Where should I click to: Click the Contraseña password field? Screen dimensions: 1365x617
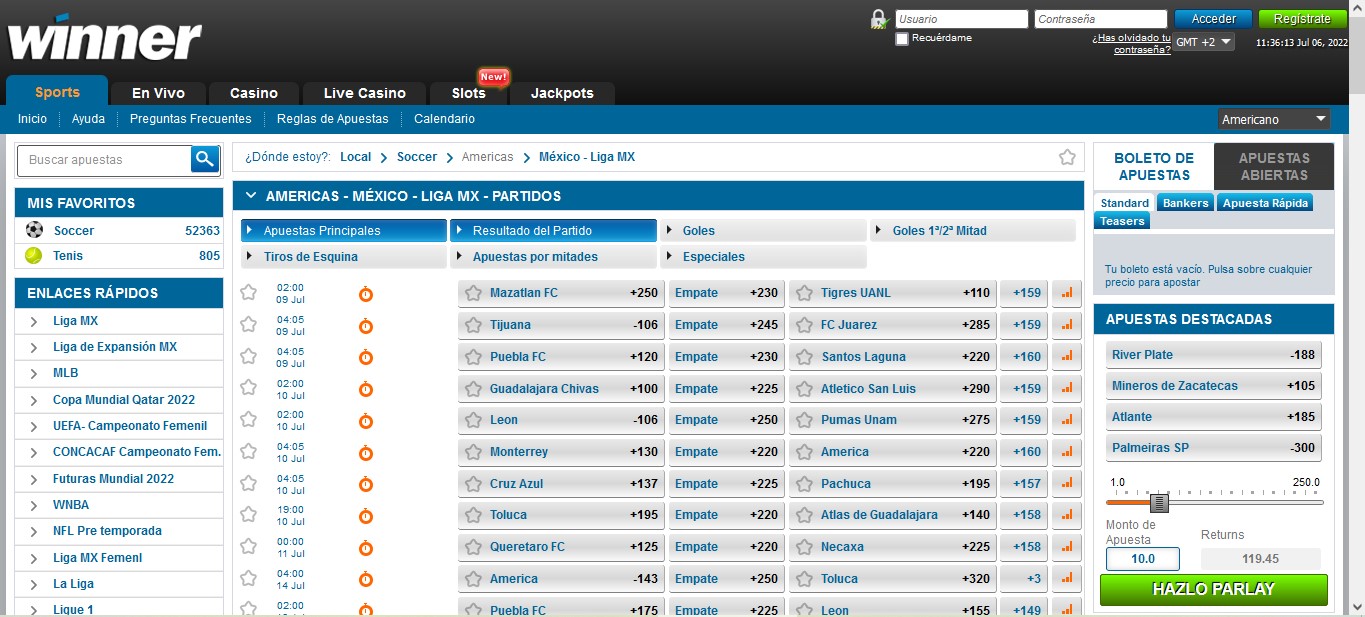point(1100,19)
